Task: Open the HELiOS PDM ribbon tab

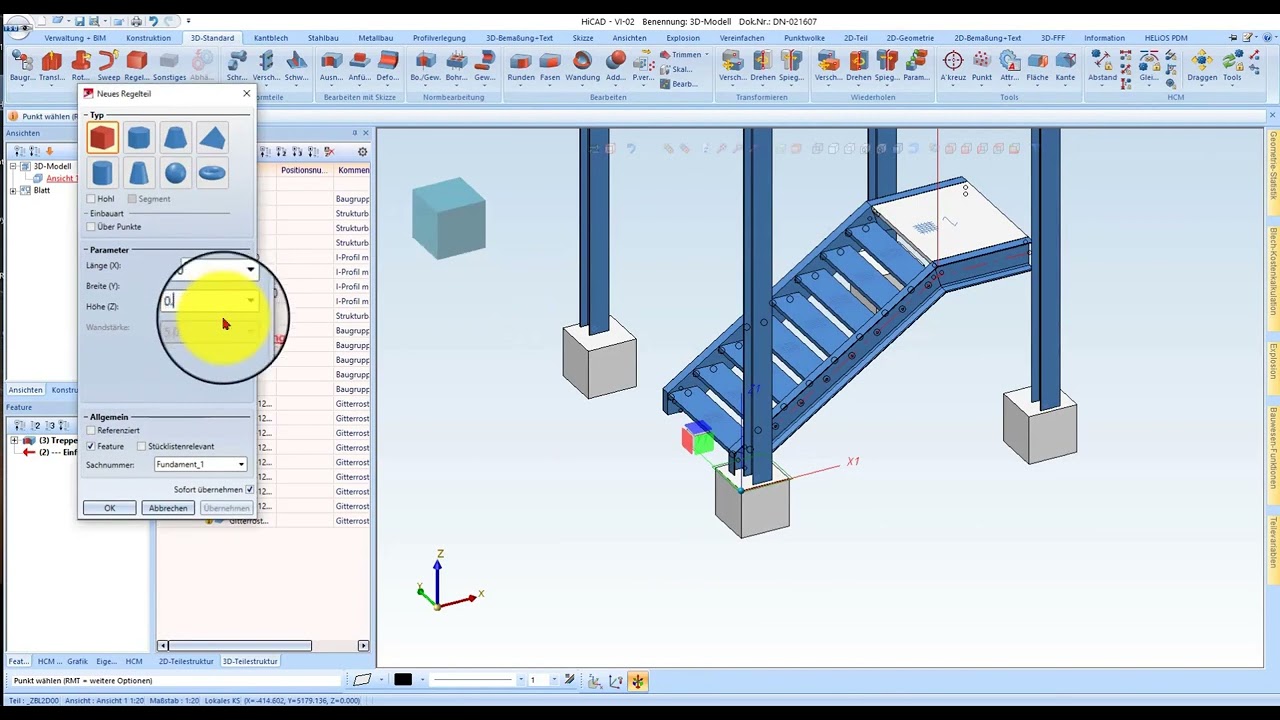Action: point(1164,38)
